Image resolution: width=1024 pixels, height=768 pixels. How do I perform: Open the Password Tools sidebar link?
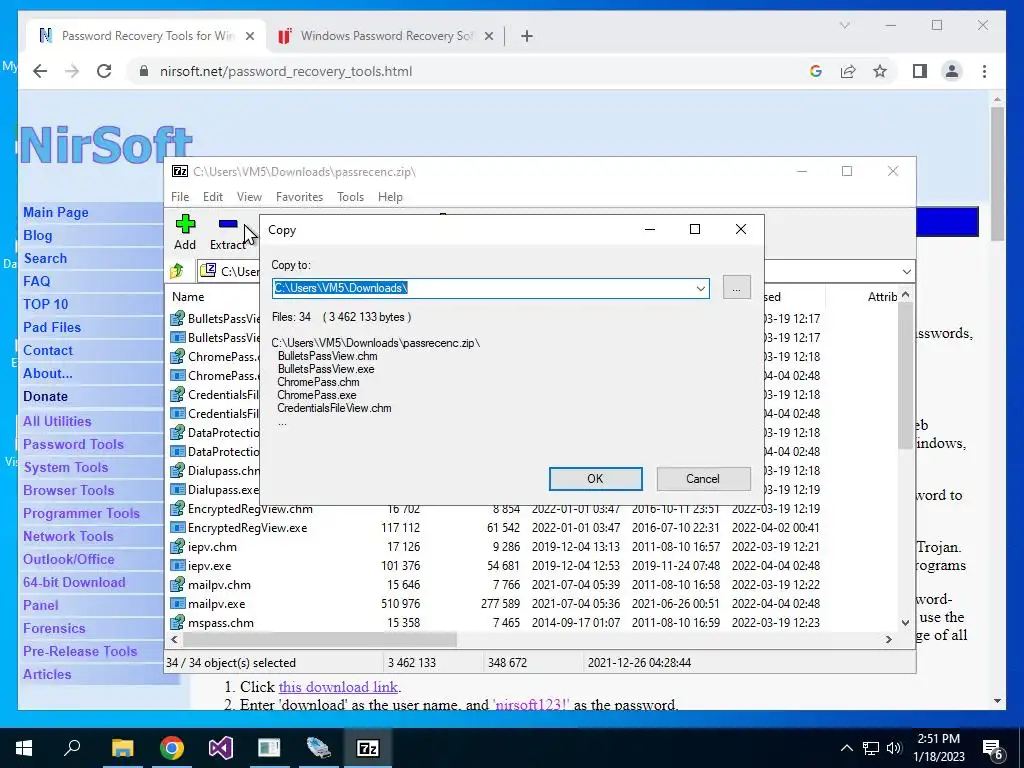point(73,444)
